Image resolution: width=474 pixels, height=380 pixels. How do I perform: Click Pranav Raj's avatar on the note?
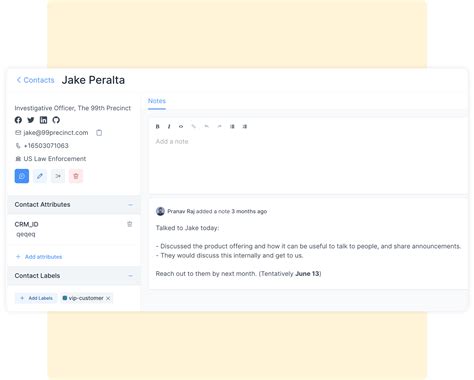click(160, 211)
